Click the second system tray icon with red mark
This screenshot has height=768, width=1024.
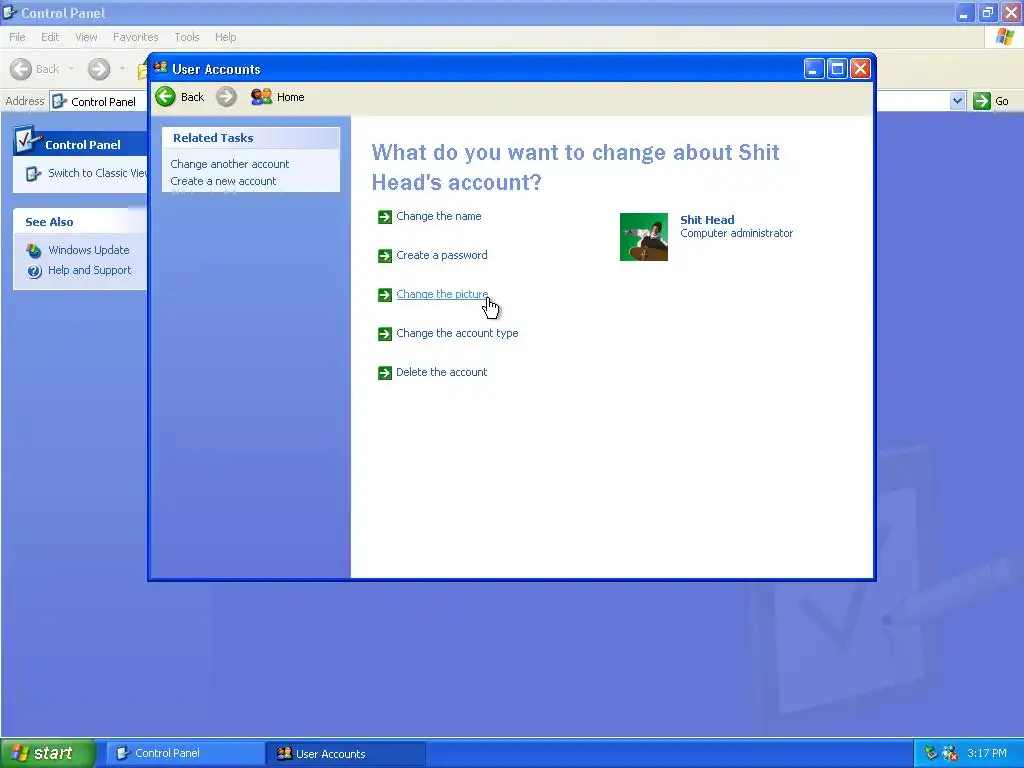pyautogui.click(x=950, y=754)
